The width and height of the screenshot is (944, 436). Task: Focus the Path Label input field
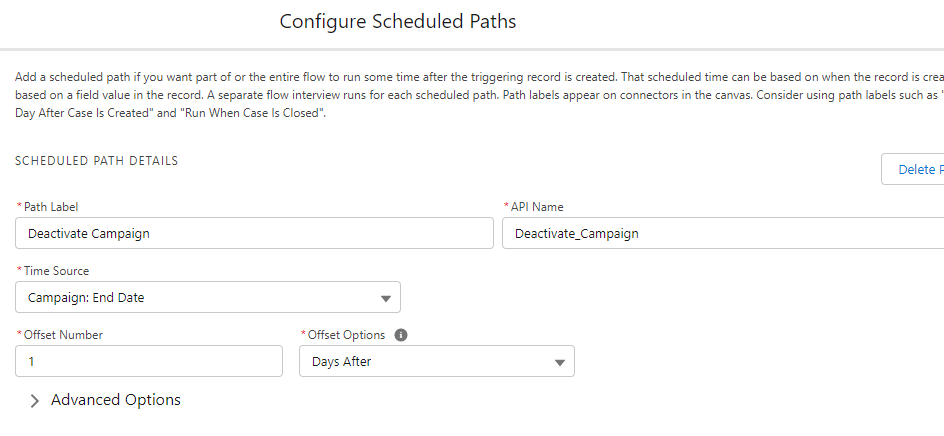254,233
